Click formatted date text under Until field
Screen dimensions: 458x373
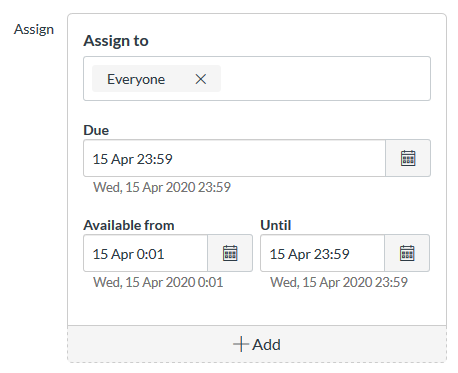coord(339,282)
